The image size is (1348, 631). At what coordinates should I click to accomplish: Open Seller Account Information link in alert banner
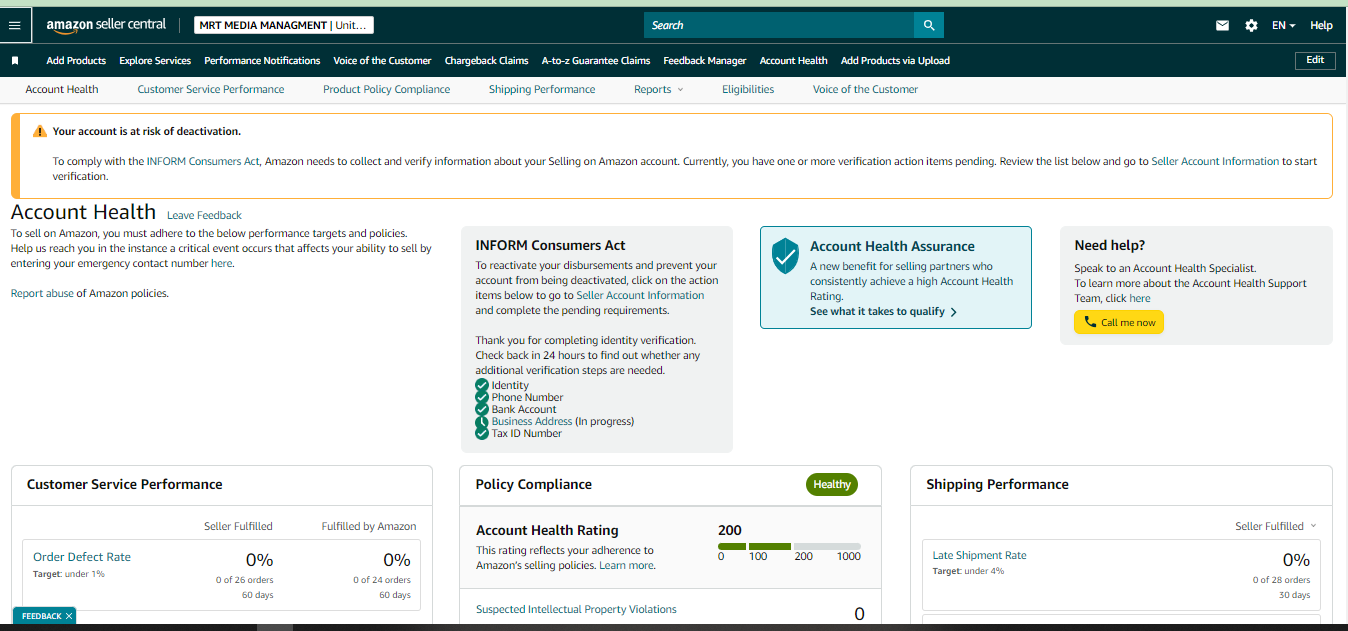coord(1215,161)
